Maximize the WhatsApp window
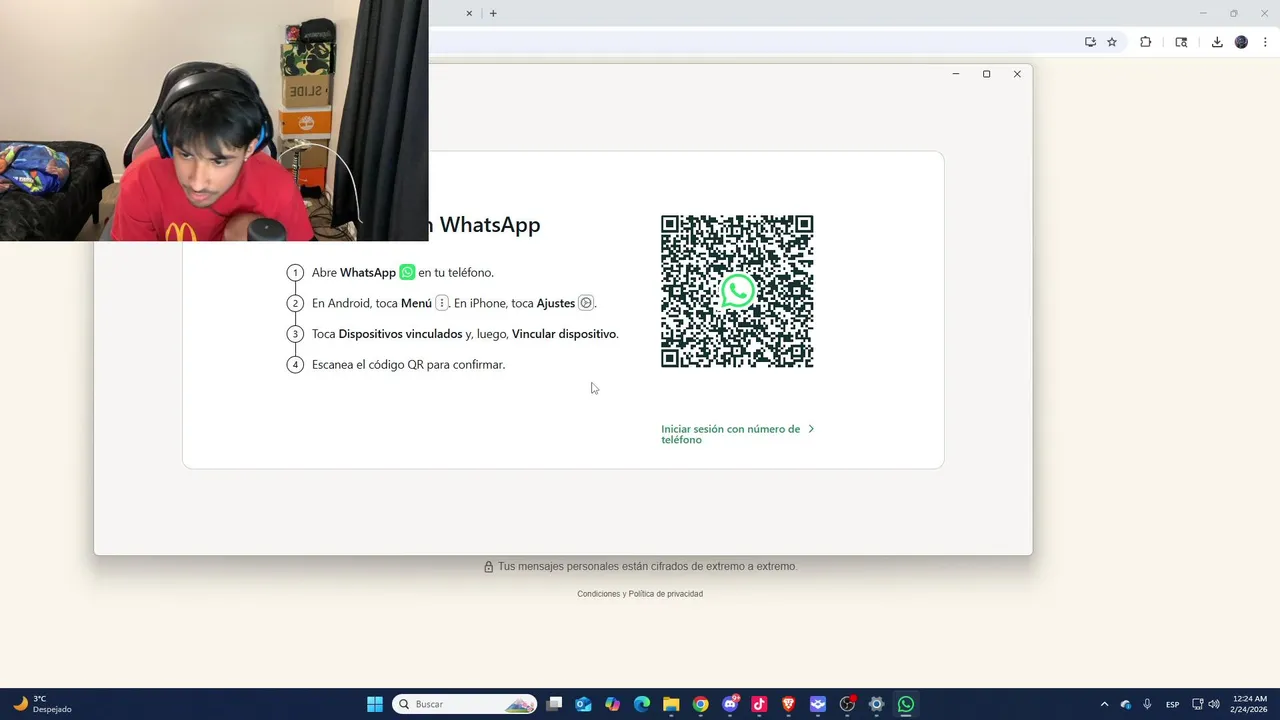The height and width of the screenshot is (720, 1280). [x=986, y=74]
